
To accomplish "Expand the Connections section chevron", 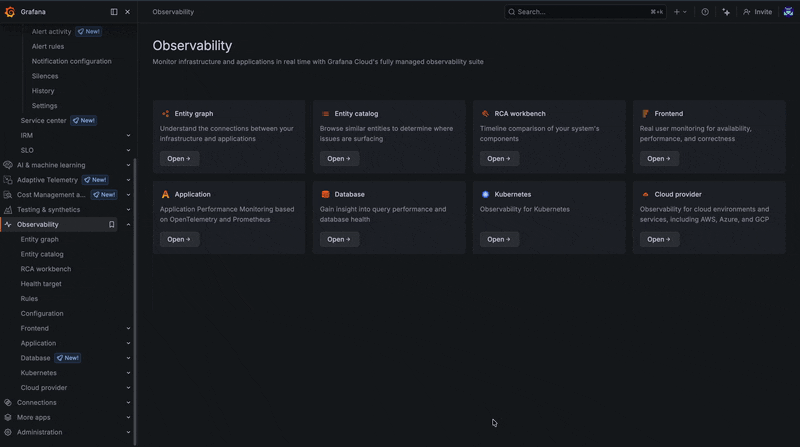I will 128,402.
